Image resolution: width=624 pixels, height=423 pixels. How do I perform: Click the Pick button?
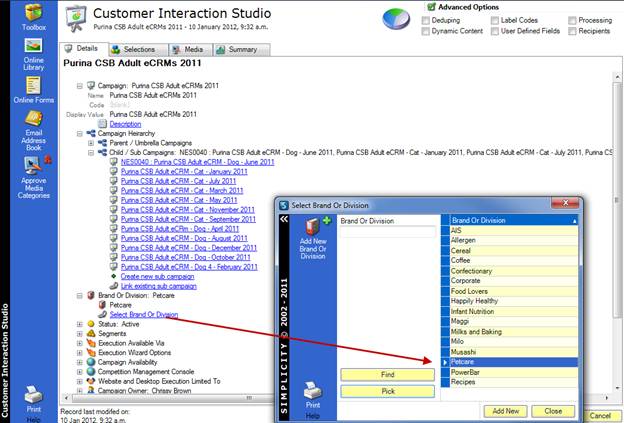[x=388, y=391]
